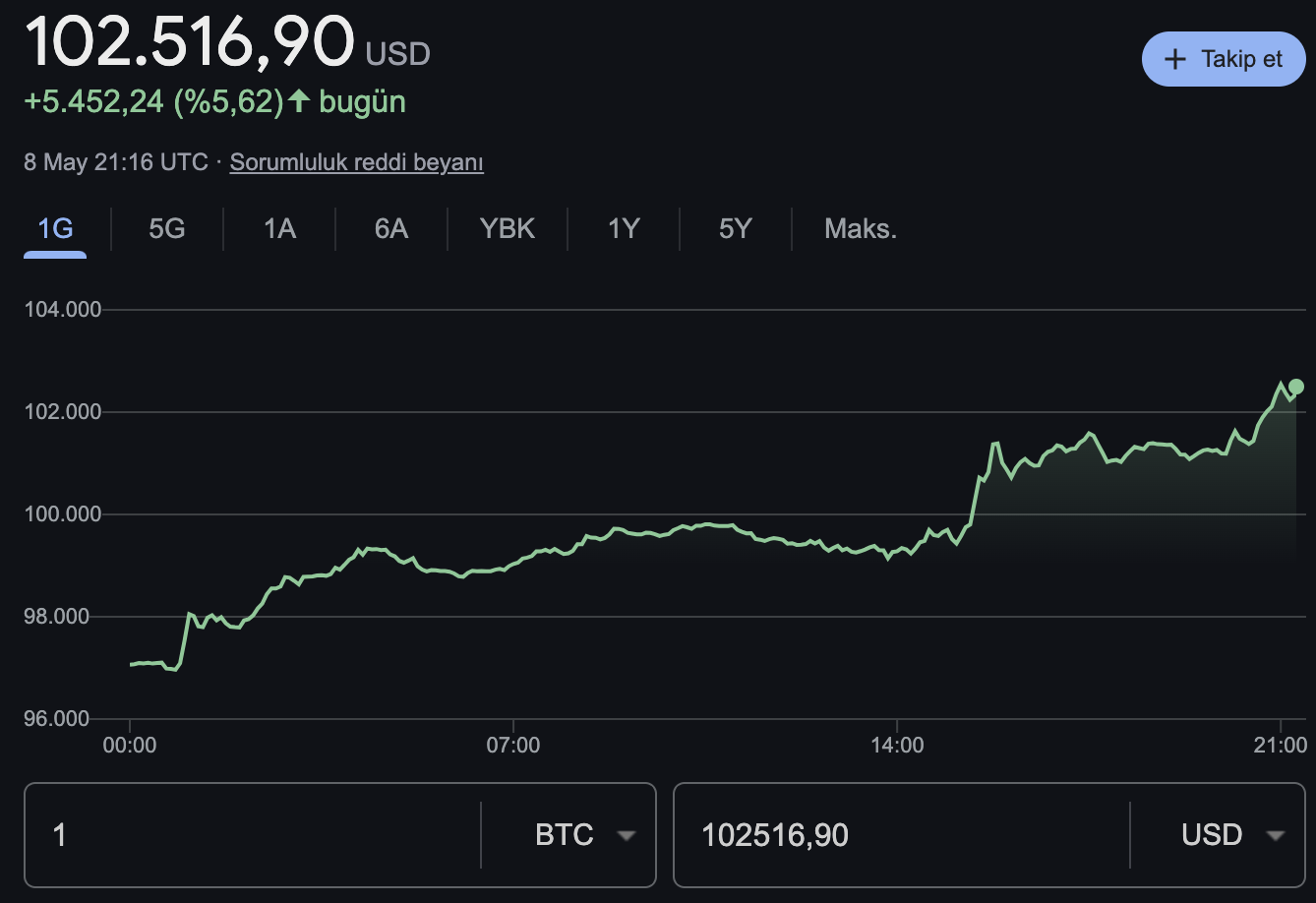This screenshot has height=903, width=1316.
Task: Click the Takip et follow button
Action: click(x=1223, y=59)
